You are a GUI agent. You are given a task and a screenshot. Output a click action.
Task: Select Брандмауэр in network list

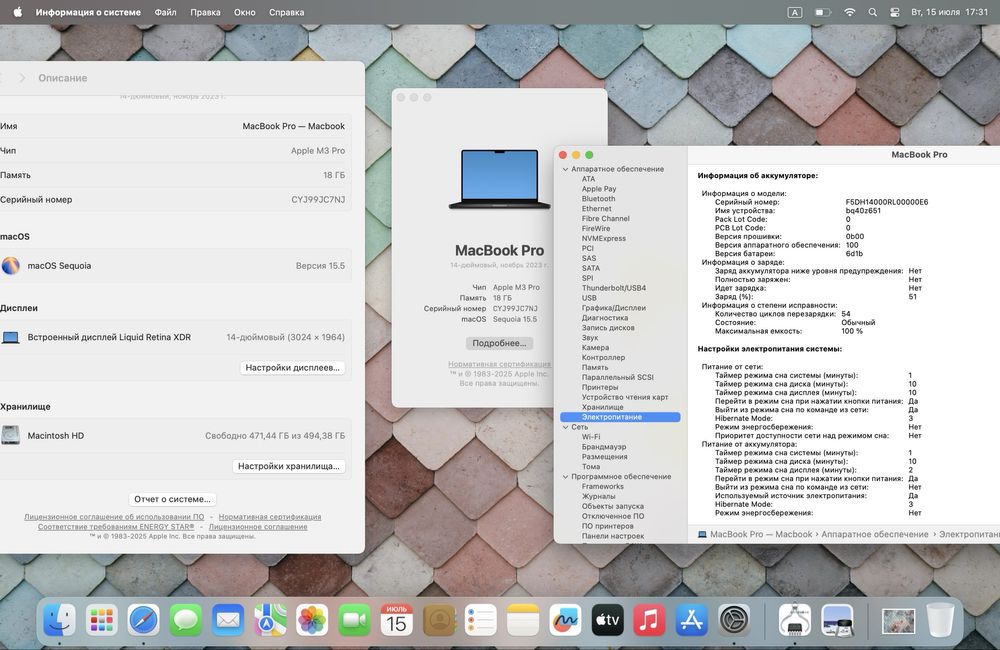[604, 447]
